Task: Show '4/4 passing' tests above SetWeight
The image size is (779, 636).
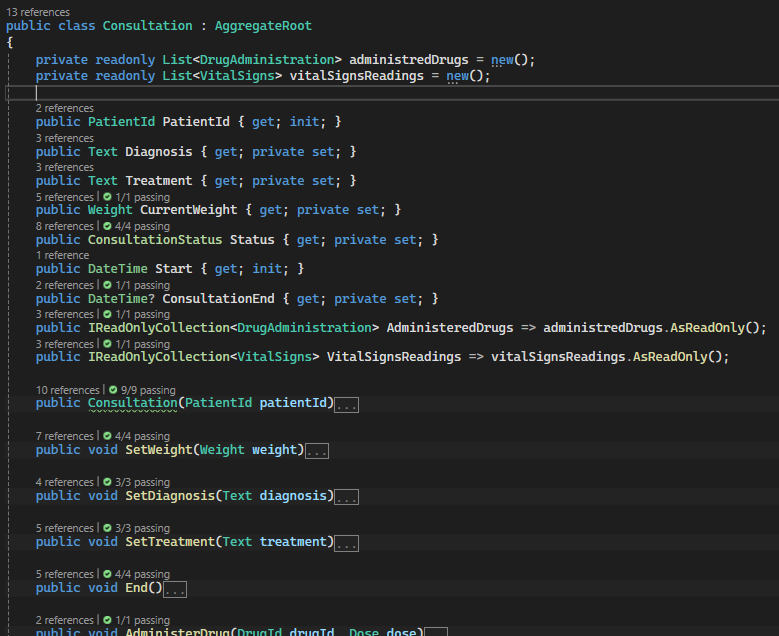Action: pos(142,436)
